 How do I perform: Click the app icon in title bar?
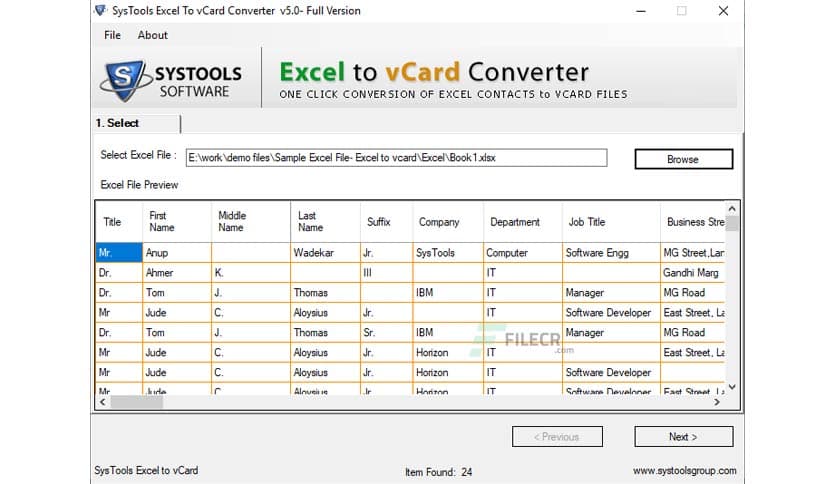[100, 10]
